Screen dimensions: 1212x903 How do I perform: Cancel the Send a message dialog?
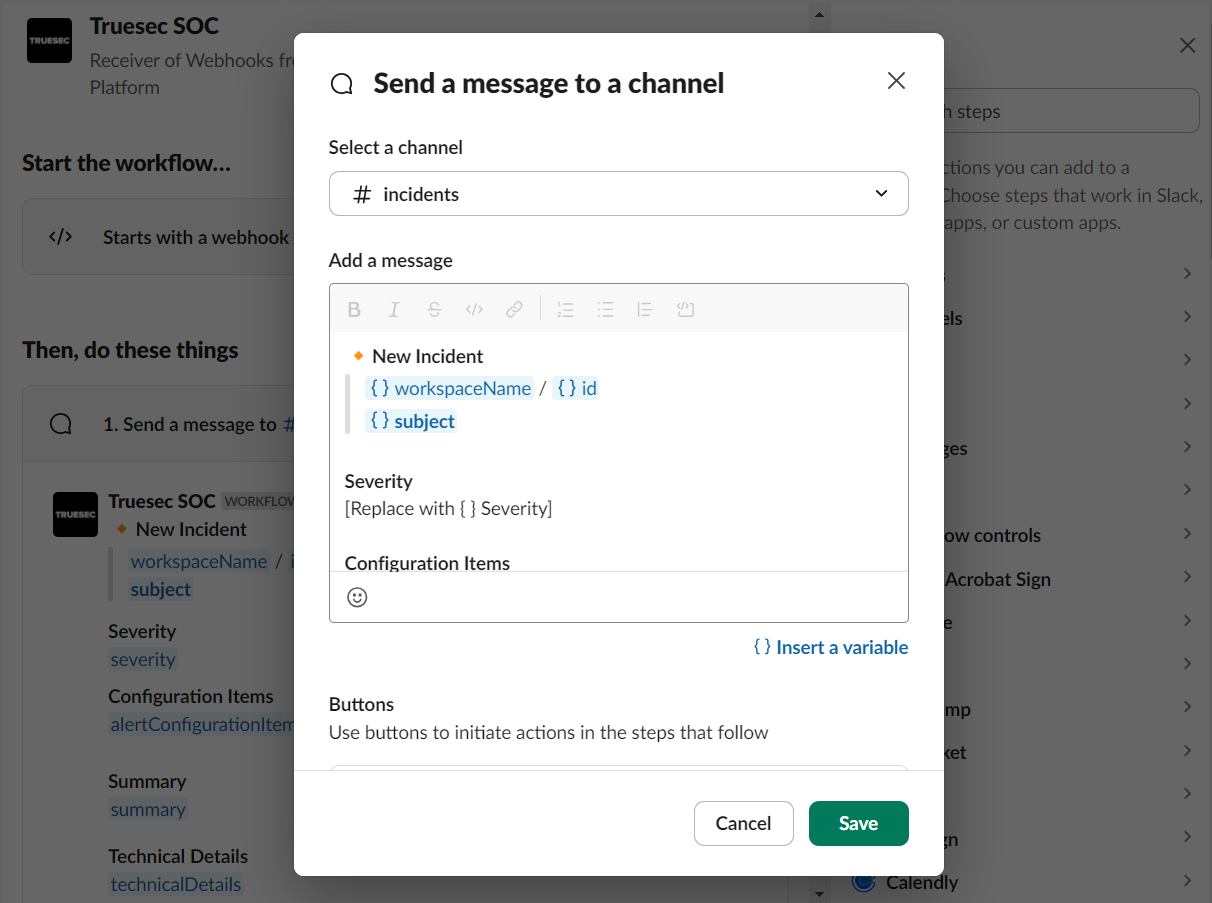pyautogui.click(x=743, y=823)
